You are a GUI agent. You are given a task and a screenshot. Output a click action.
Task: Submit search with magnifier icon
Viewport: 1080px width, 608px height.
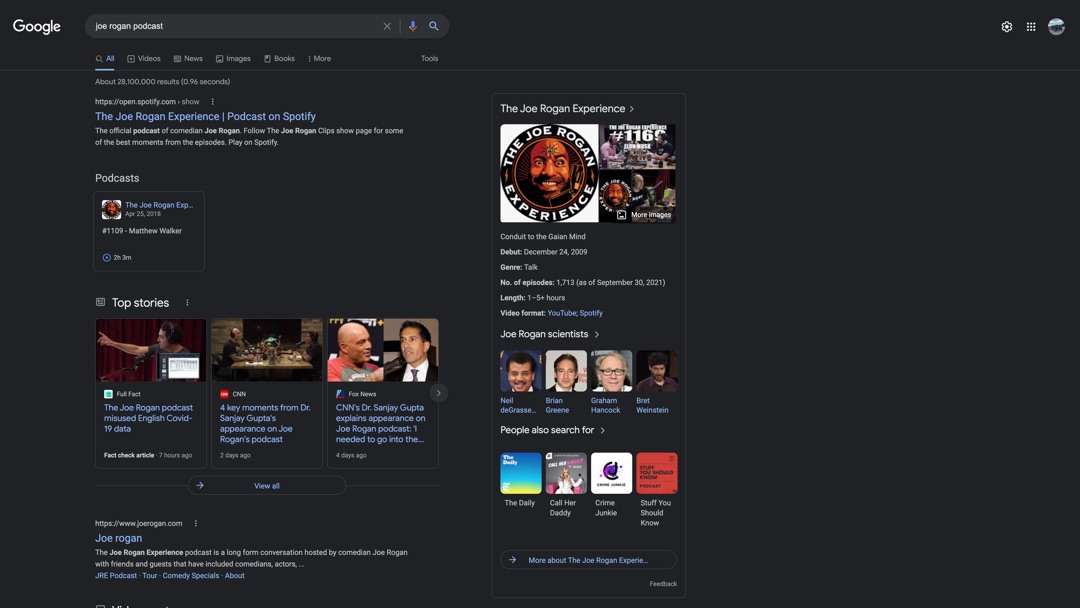[x=434, y=26]
